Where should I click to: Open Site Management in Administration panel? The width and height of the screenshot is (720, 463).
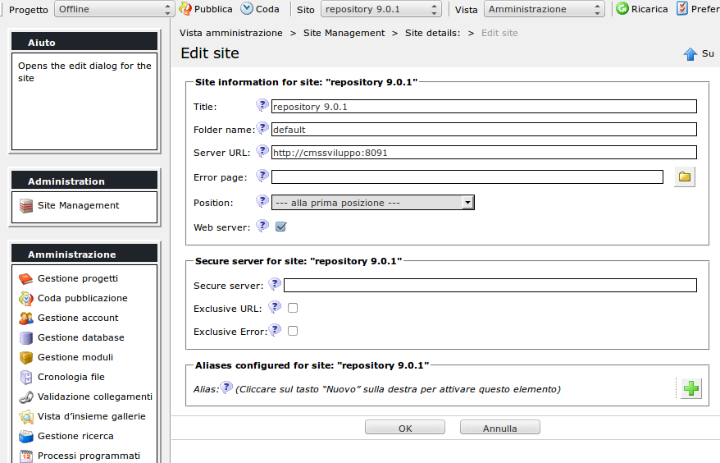[x=78, y=206]
